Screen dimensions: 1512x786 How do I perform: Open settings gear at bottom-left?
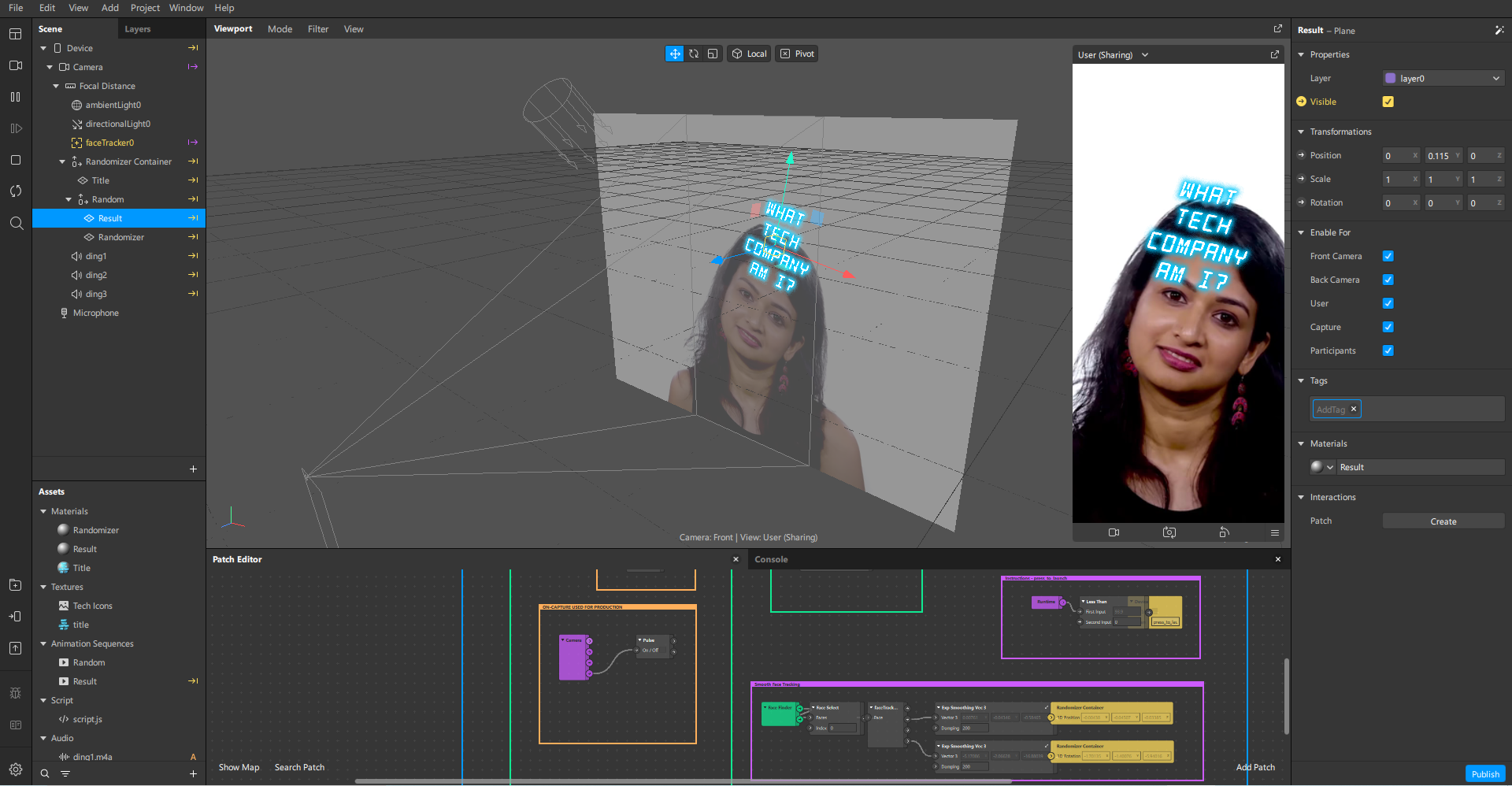point(15,769)
